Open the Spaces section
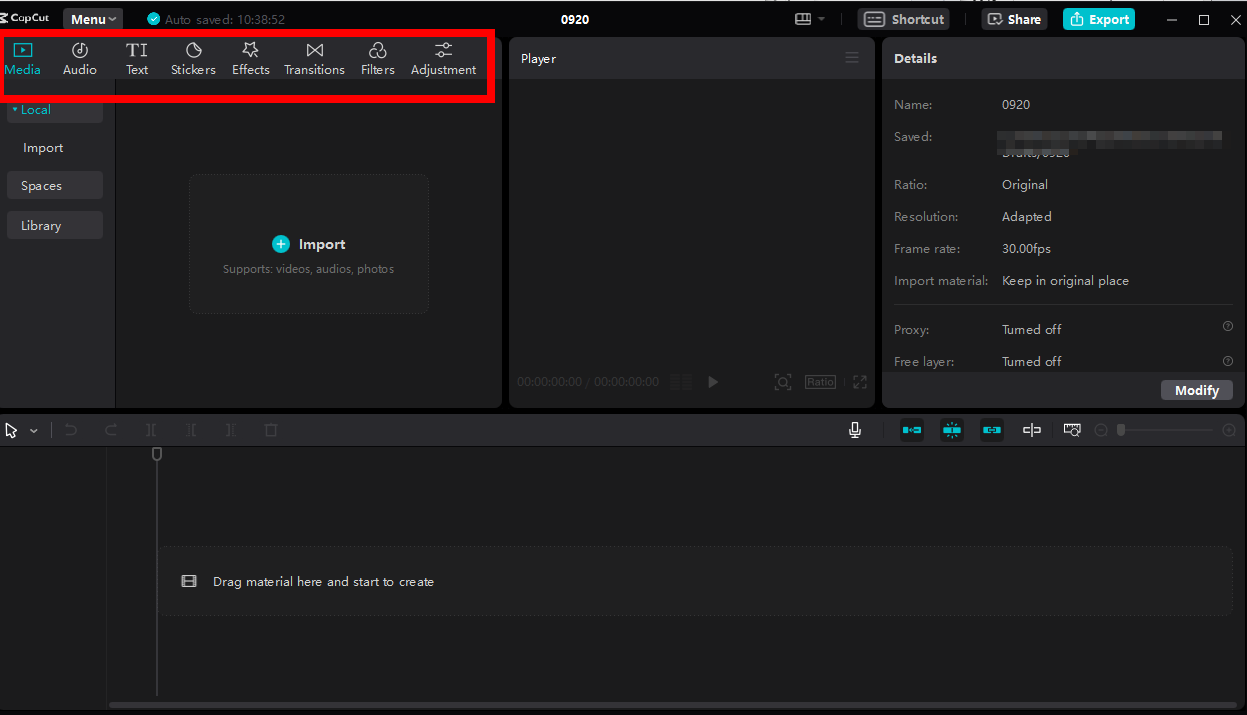This screenshot has height=715, width=1247. (54, 185)
